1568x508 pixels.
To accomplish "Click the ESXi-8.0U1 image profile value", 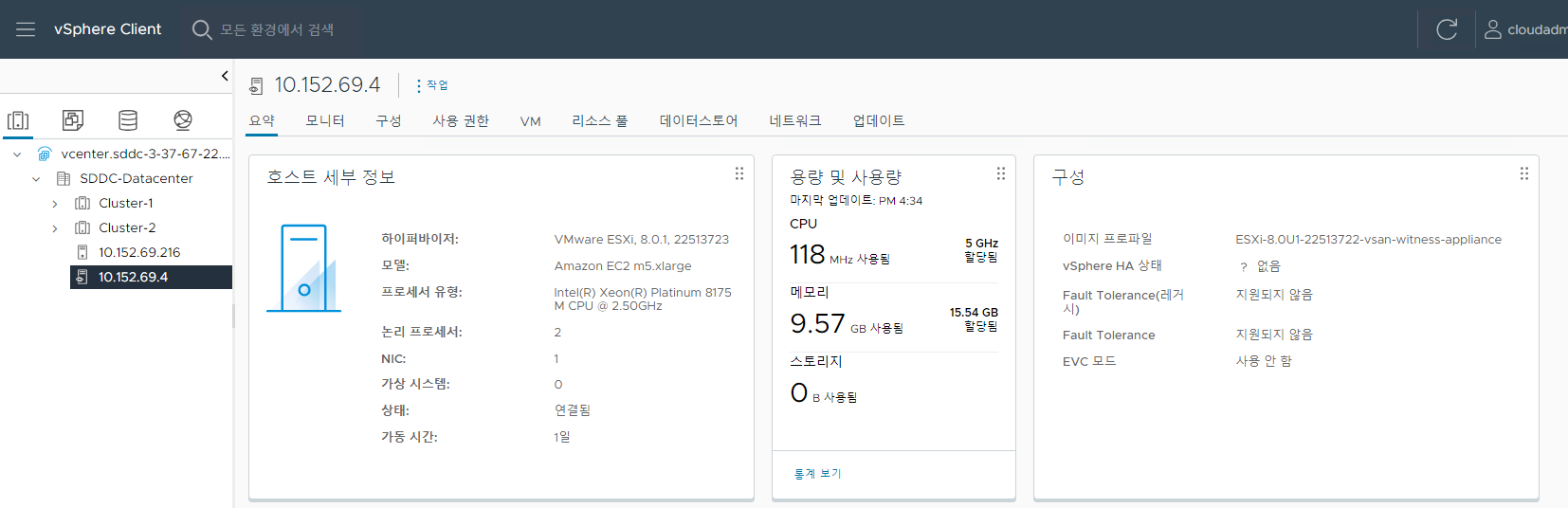I will [1368, 240].
